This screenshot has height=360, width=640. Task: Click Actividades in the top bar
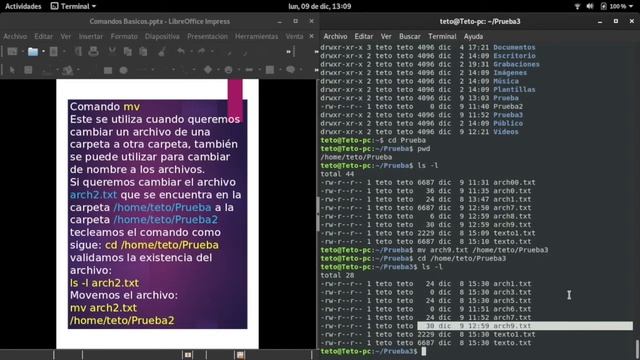(23, 6)
